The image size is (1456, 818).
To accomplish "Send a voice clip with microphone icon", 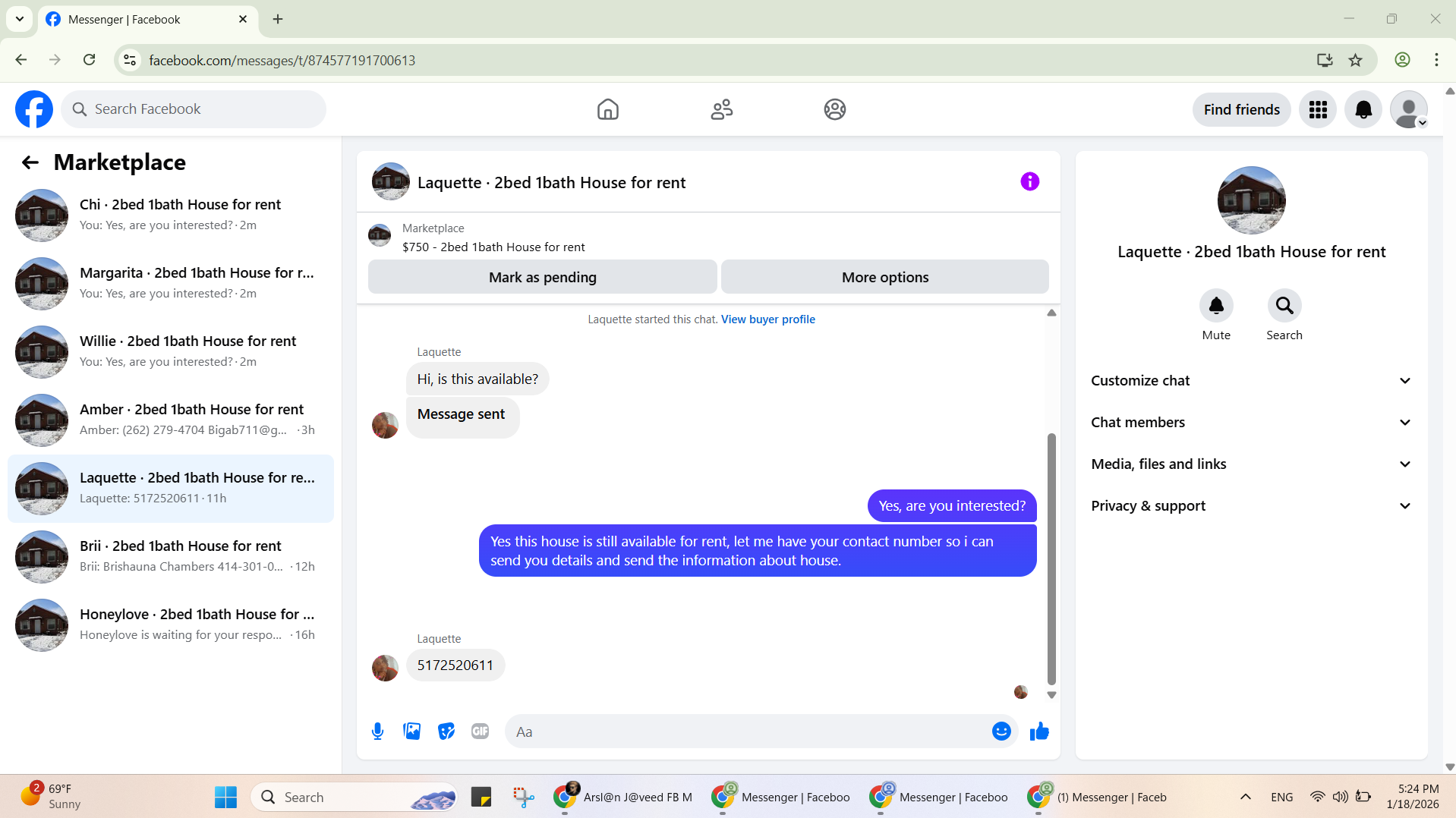I will click(377, 731).
